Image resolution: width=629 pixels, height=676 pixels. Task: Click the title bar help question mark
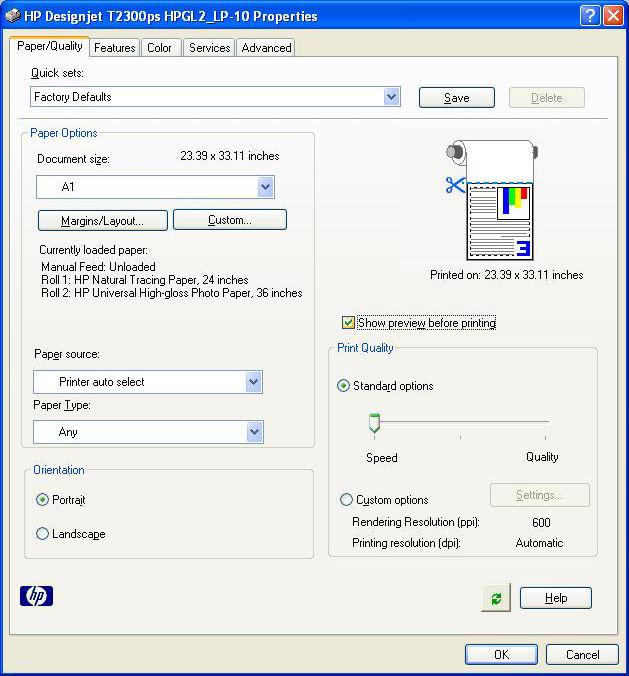point(590,16)
